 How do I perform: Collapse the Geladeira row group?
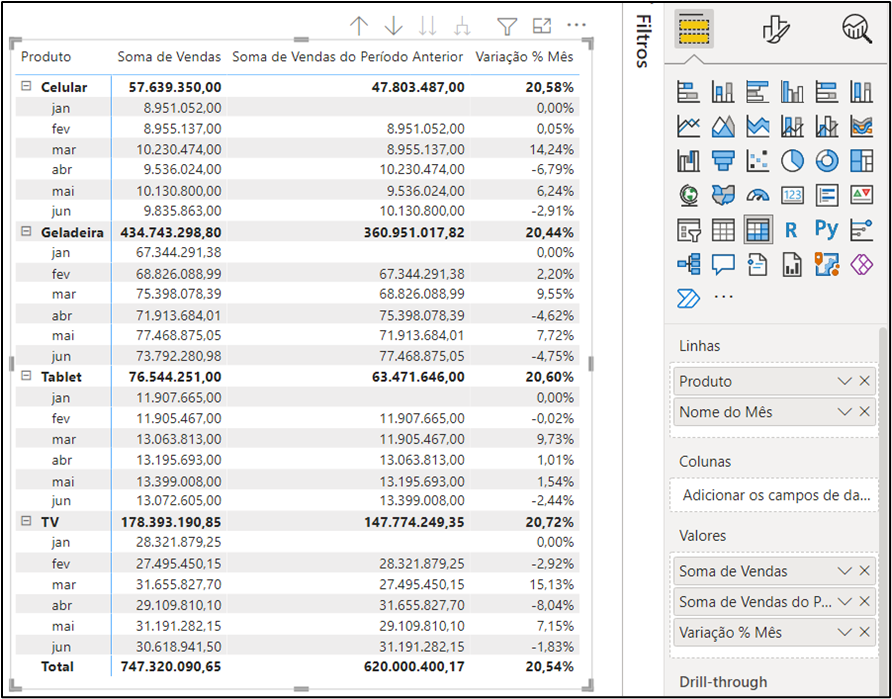coord(25,231)
